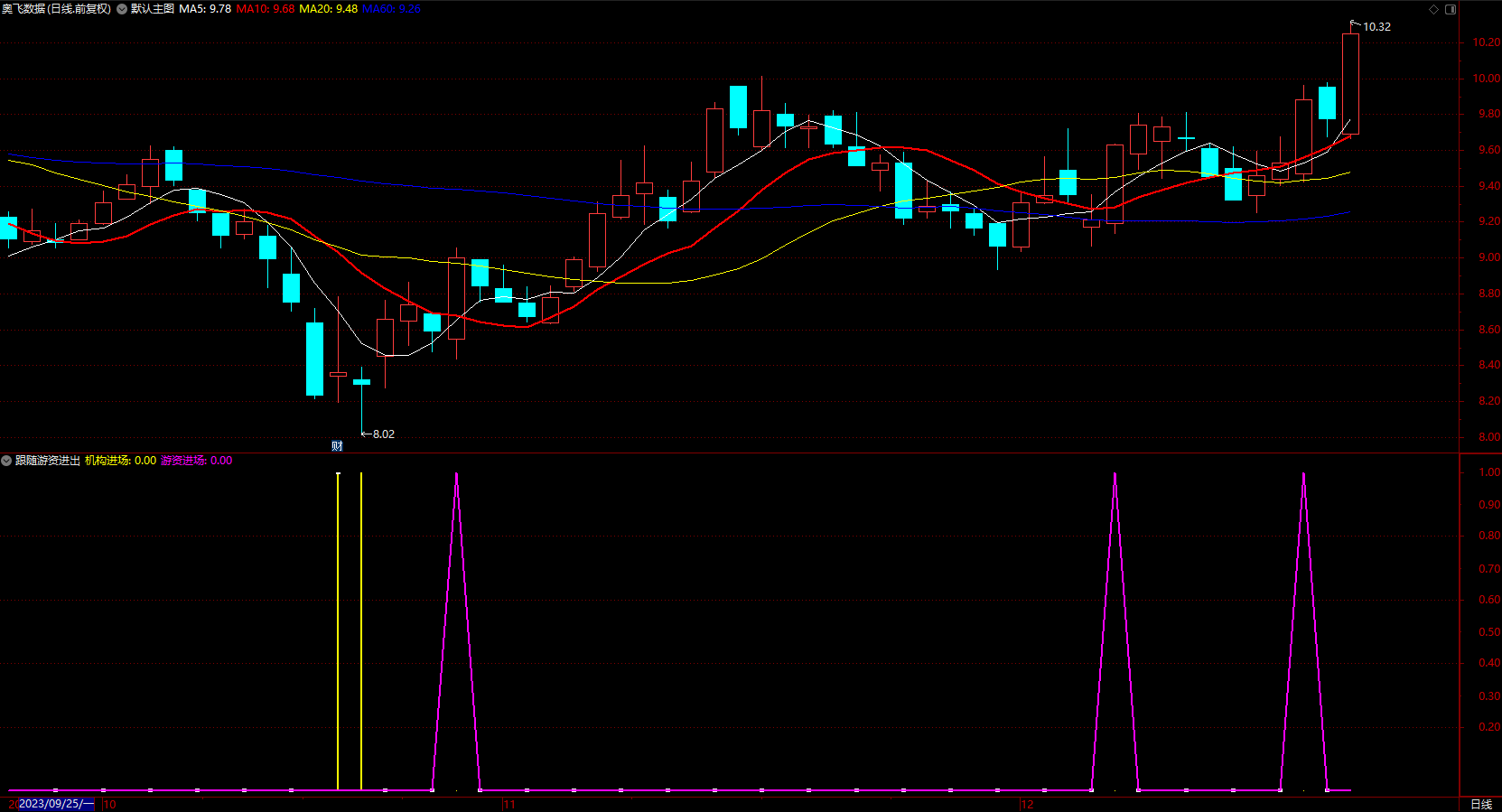Image resolution: width=1502 pixels, height=812 pixels.
Task: Click the 1.00 value on indicator axis
Action: coord(1489,472)
